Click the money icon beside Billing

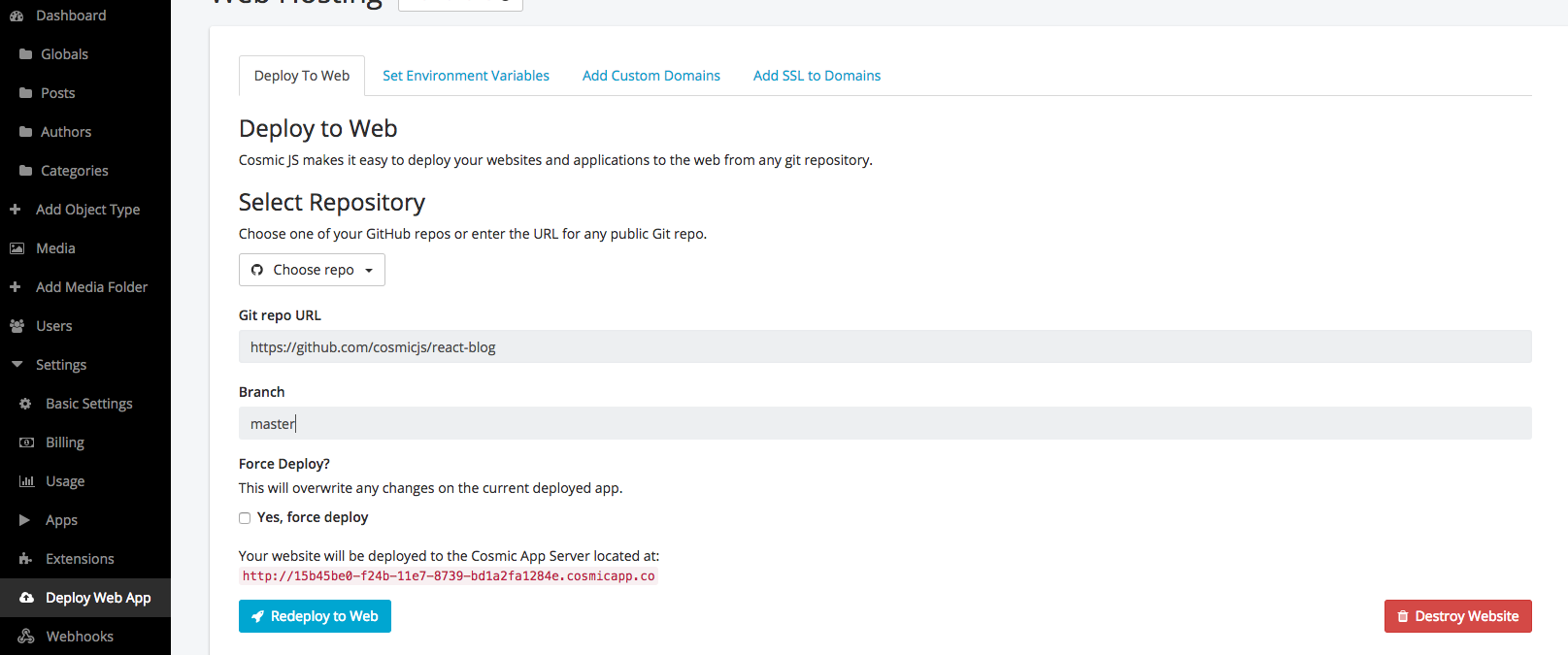27,442
